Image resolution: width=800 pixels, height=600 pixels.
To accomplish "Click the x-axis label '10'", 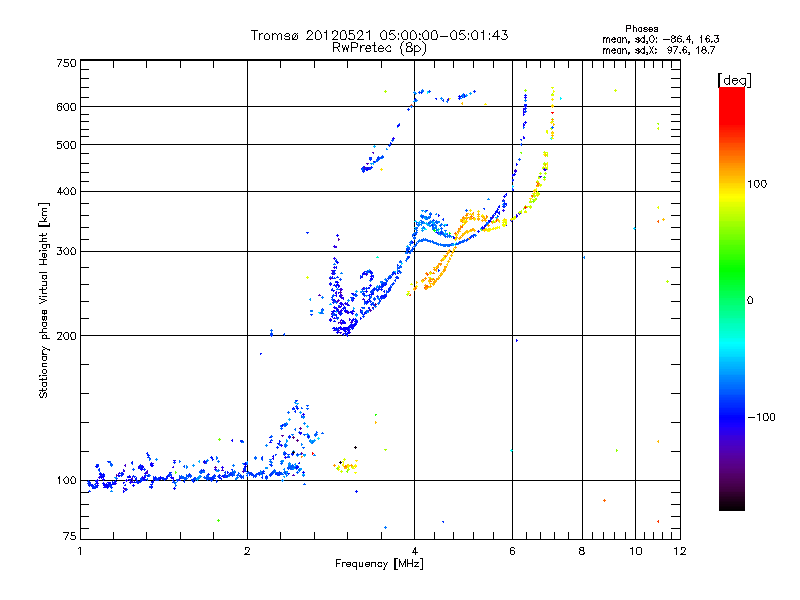I will pyautogui.click(x=636, y=551).
